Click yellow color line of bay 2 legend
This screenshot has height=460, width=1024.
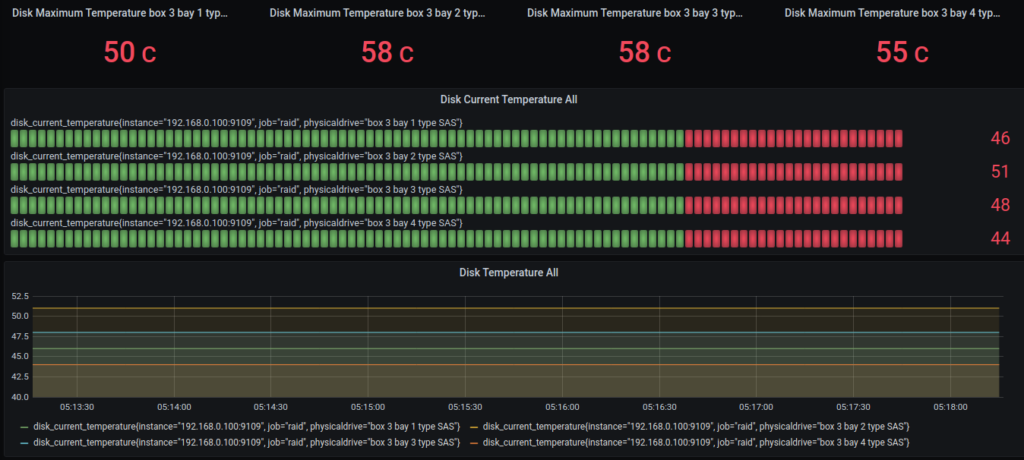pyautogui.click(x=474, y=427)
